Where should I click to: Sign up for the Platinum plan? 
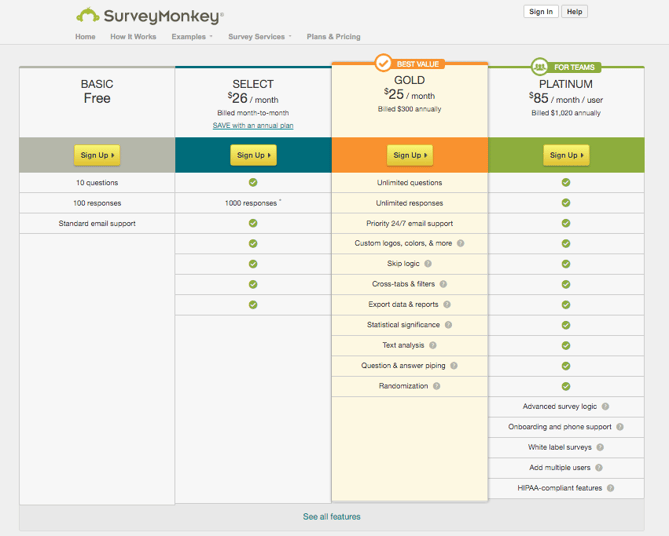tap(566, 155)
